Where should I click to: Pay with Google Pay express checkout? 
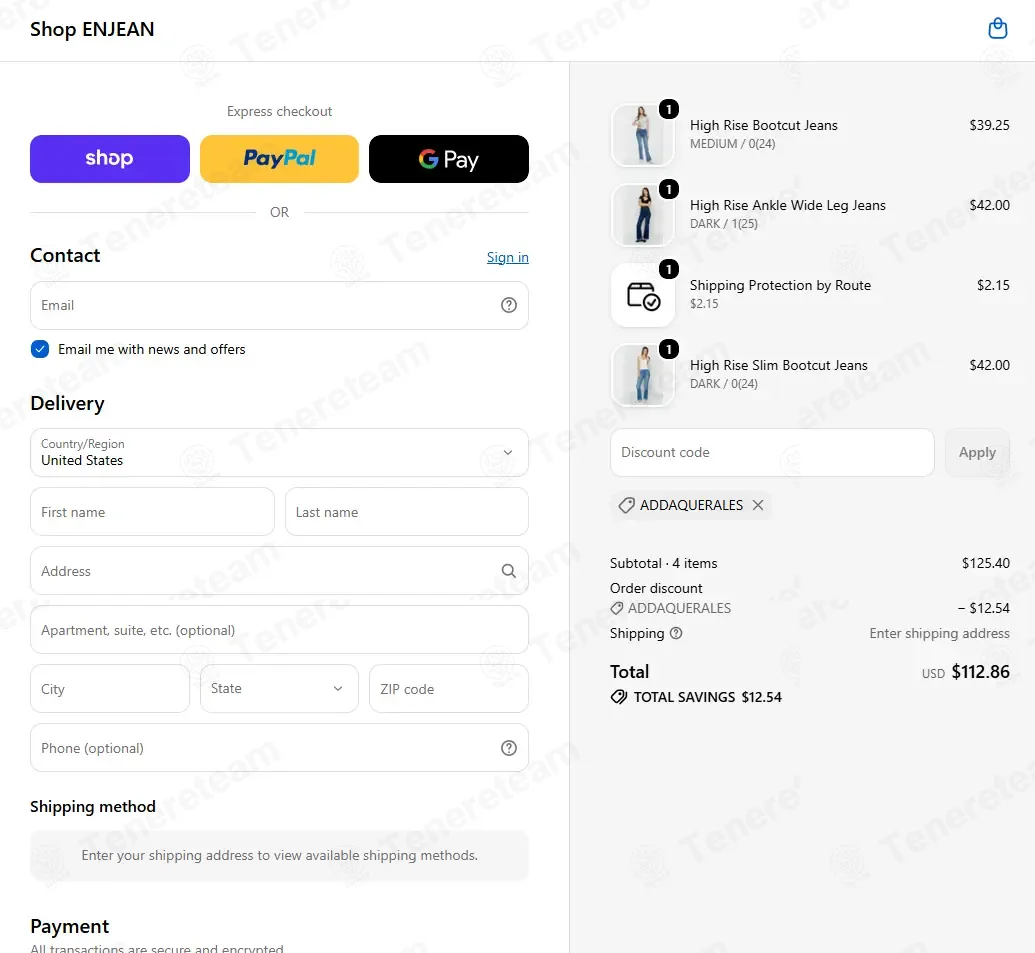(x=449, y=159)
